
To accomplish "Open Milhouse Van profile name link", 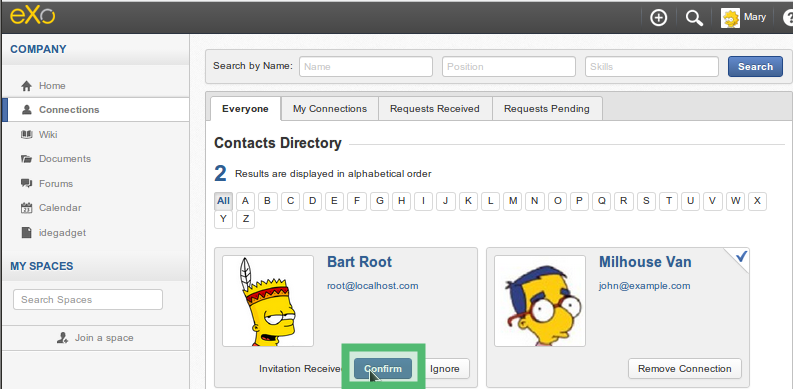I will [645, 262].
